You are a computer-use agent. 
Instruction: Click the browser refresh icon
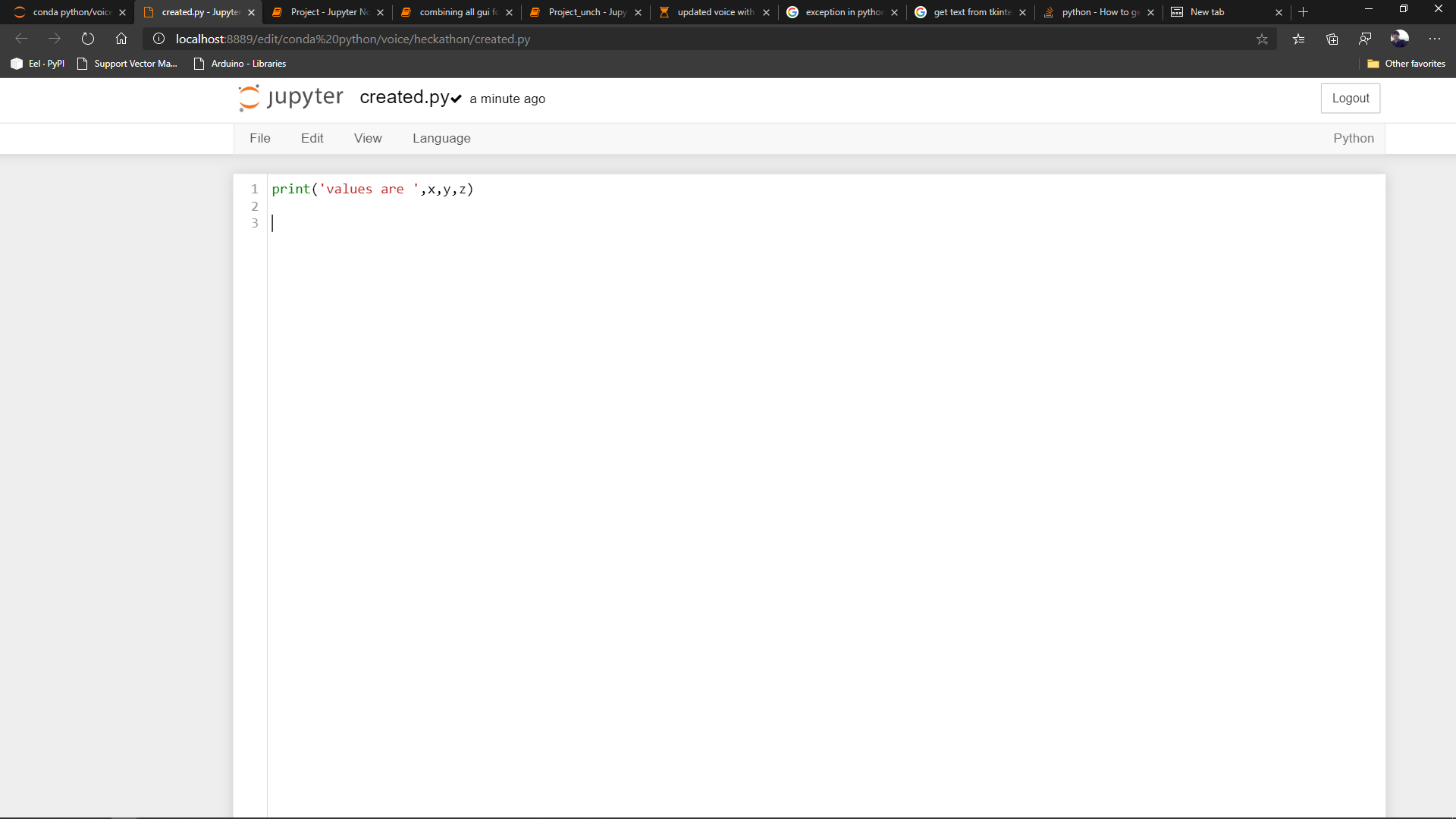click(x=88, y=39)
